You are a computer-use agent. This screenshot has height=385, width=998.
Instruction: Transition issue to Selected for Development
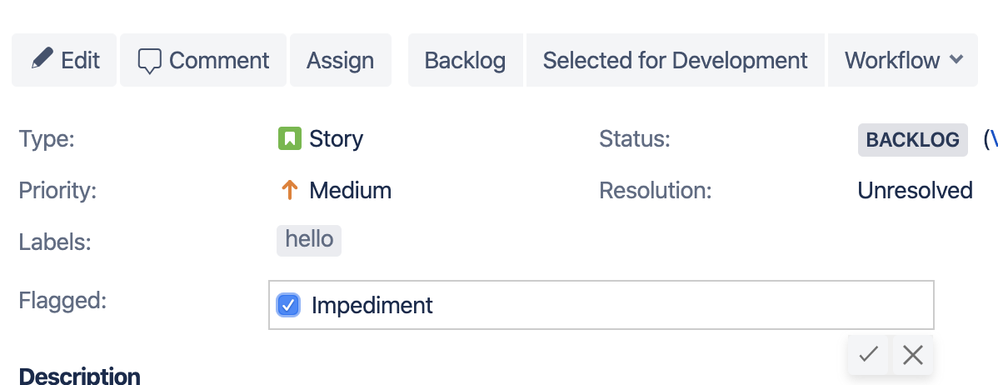[x=675, y=60]
